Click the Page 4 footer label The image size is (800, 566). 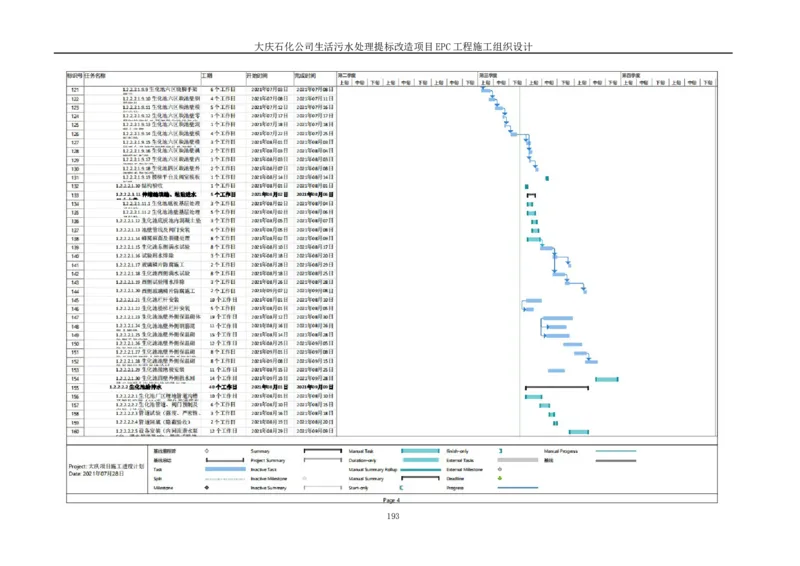coord(391,500)
